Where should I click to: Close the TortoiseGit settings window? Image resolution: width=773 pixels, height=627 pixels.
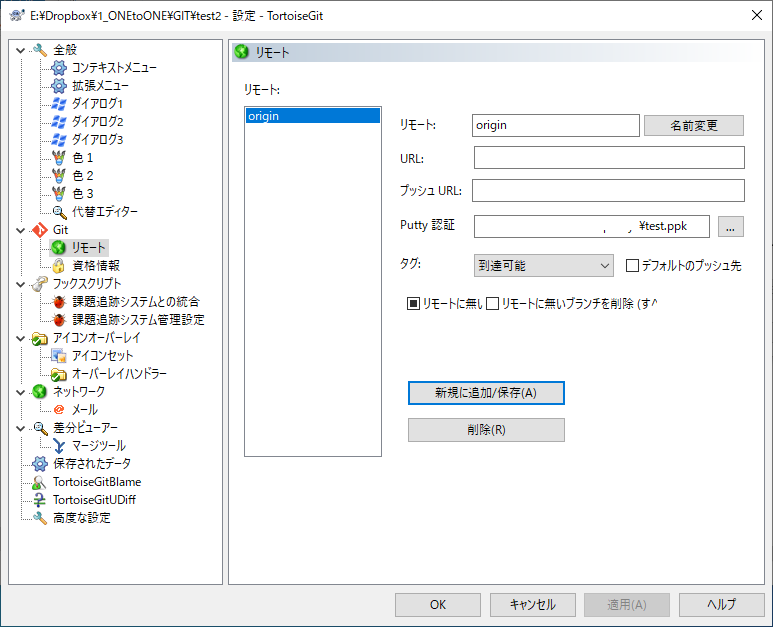[x=757, y=15]
